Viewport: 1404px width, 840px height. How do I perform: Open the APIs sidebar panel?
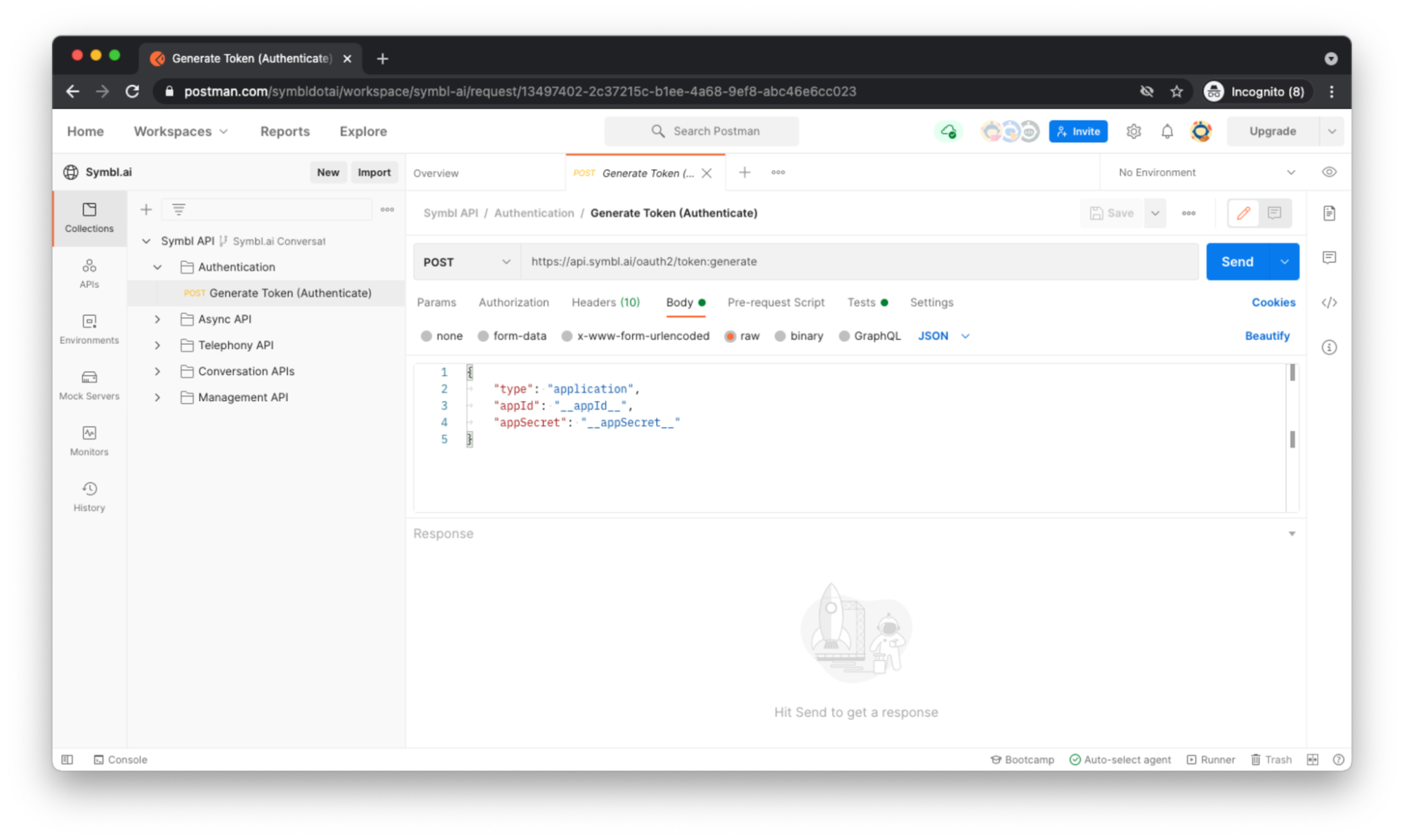89,274
